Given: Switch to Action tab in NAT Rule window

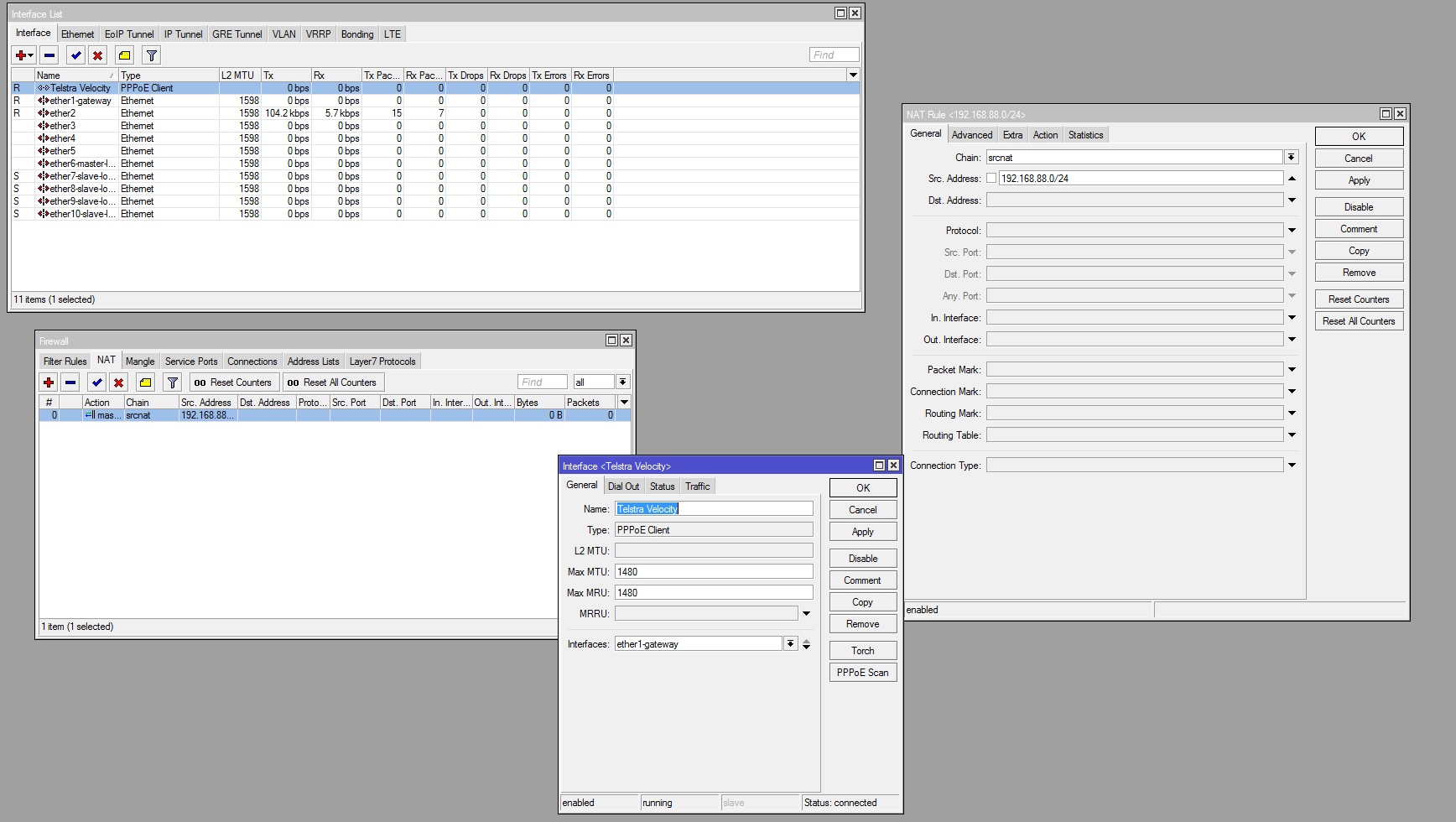Looking at the screenshot, I should tap(1045, 135).
